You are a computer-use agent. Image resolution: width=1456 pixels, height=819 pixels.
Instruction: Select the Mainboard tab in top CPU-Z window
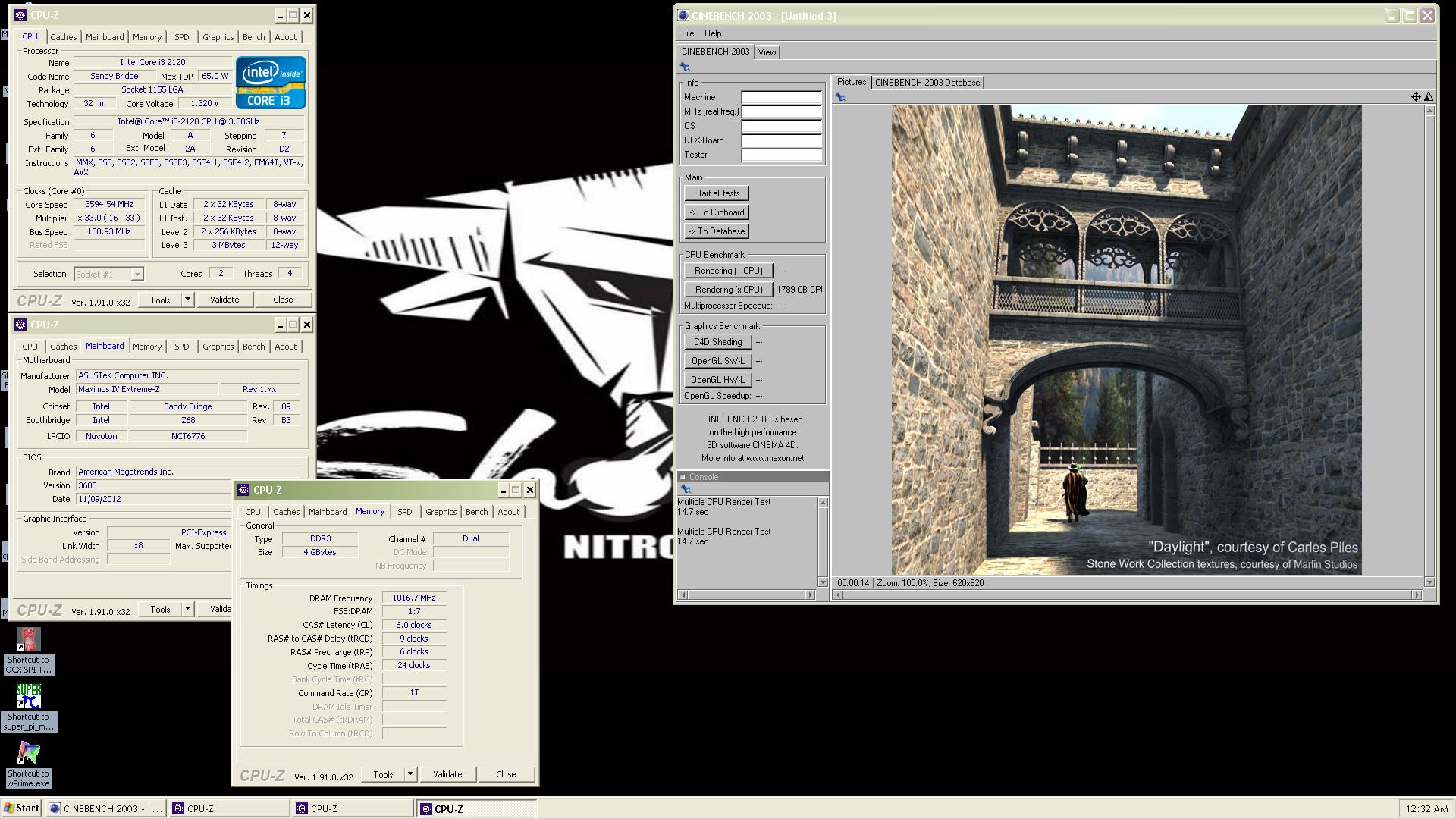[105, 37]
